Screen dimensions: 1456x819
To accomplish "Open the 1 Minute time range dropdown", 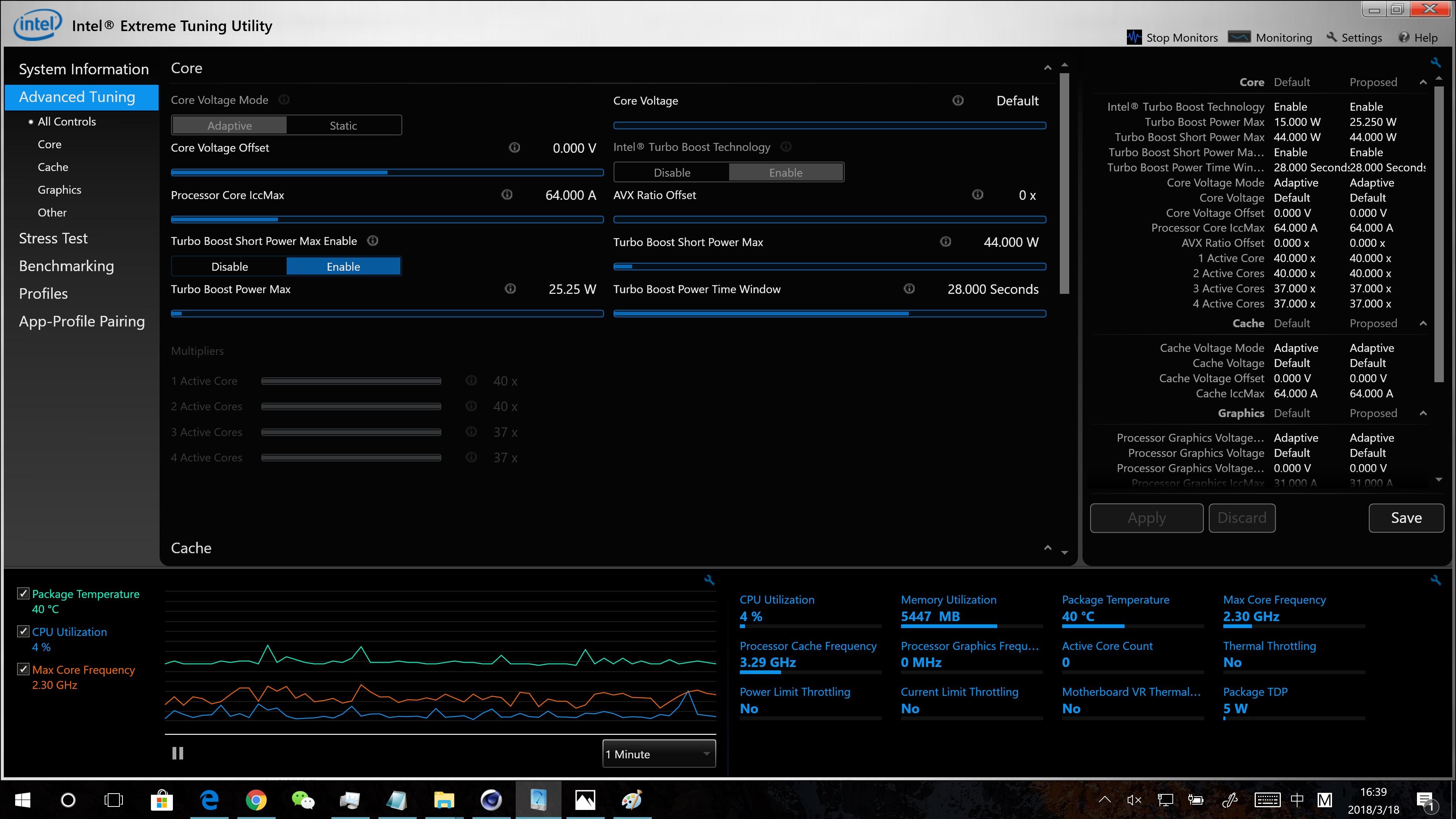I will [x=659, y=754].
